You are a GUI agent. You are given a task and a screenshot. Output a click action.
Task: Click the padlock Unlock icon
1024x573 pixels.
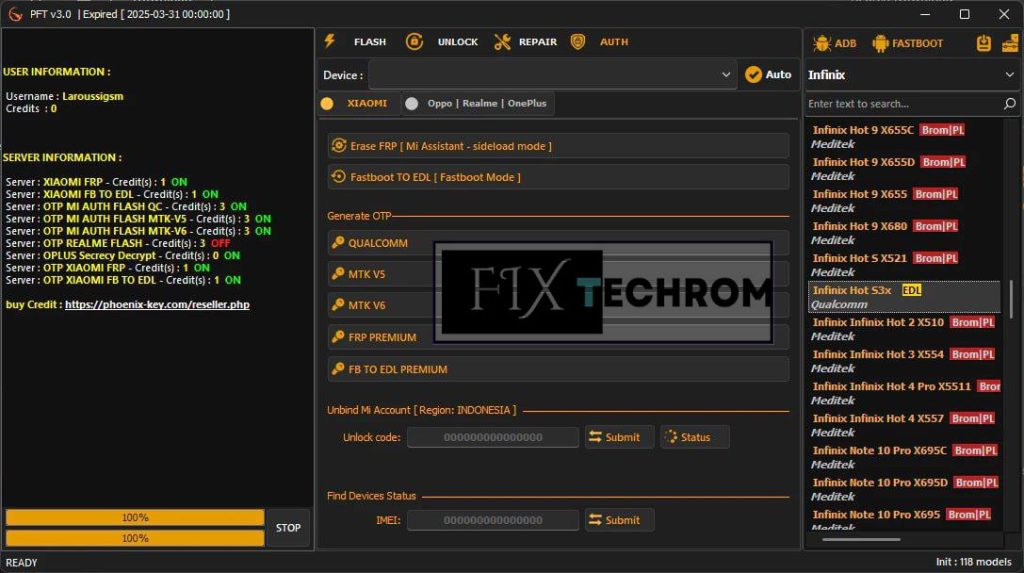[x=414, y=42]
